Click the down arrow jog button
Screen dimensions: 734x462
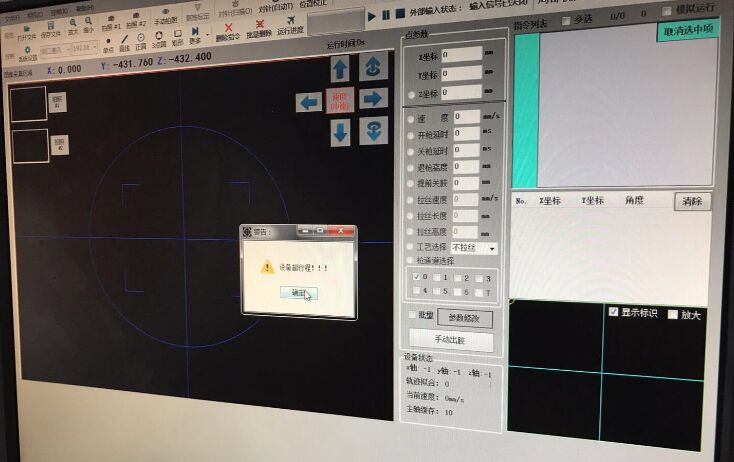[x=341, y=132]
